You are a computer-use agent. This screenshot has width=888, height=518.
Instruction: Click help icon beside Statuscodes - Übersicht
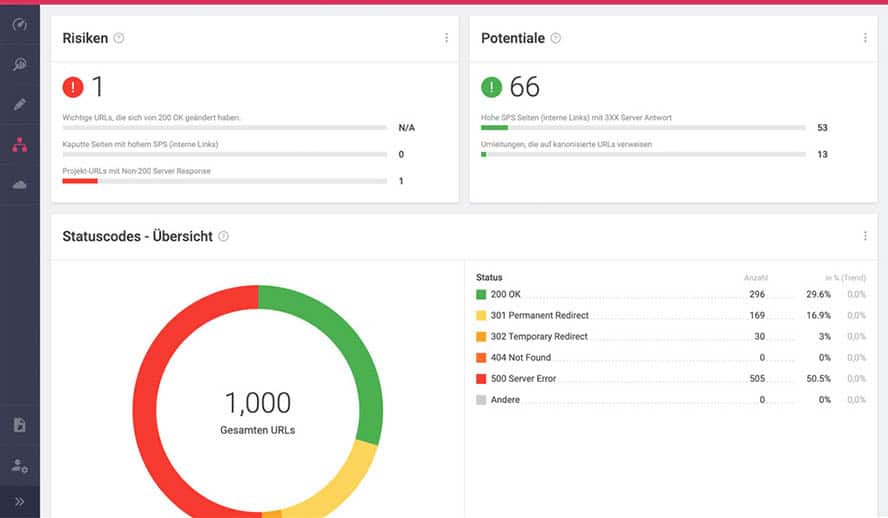(224, 236)
